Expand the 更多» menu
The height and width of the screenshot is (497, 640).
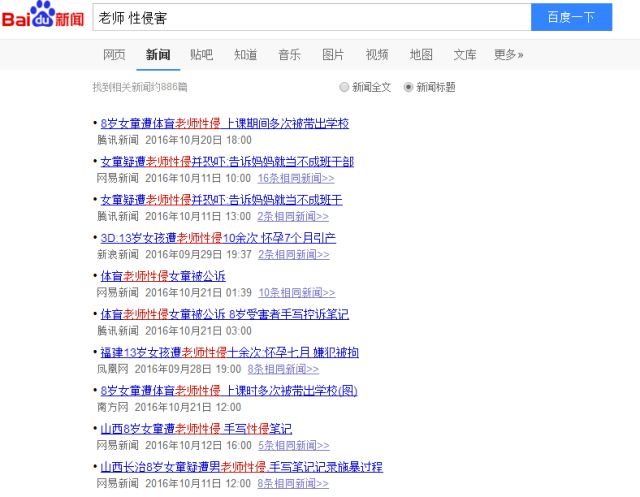509,55
